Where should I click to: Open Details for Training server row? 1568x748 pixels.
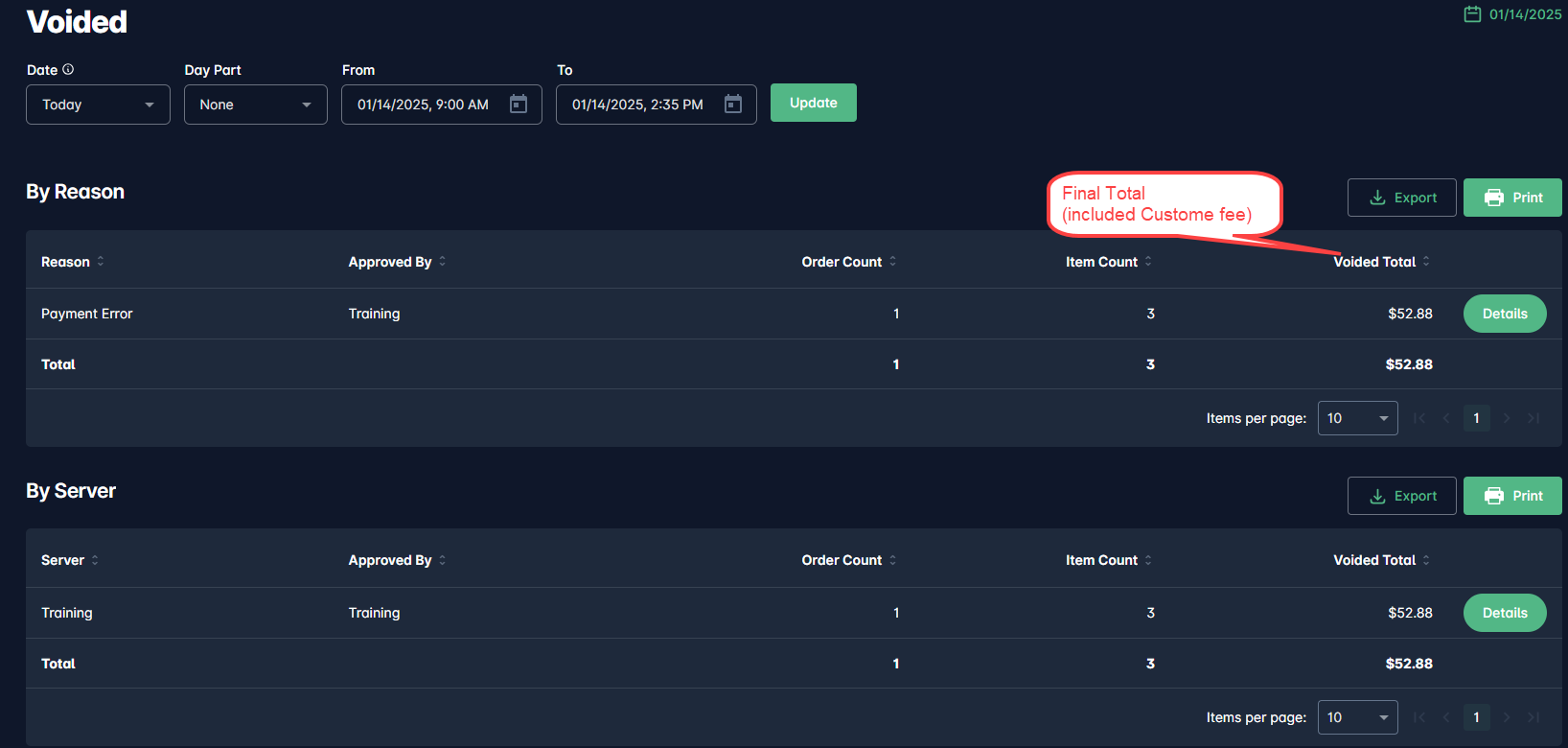pyautogui.click(x=1504, y=613)
